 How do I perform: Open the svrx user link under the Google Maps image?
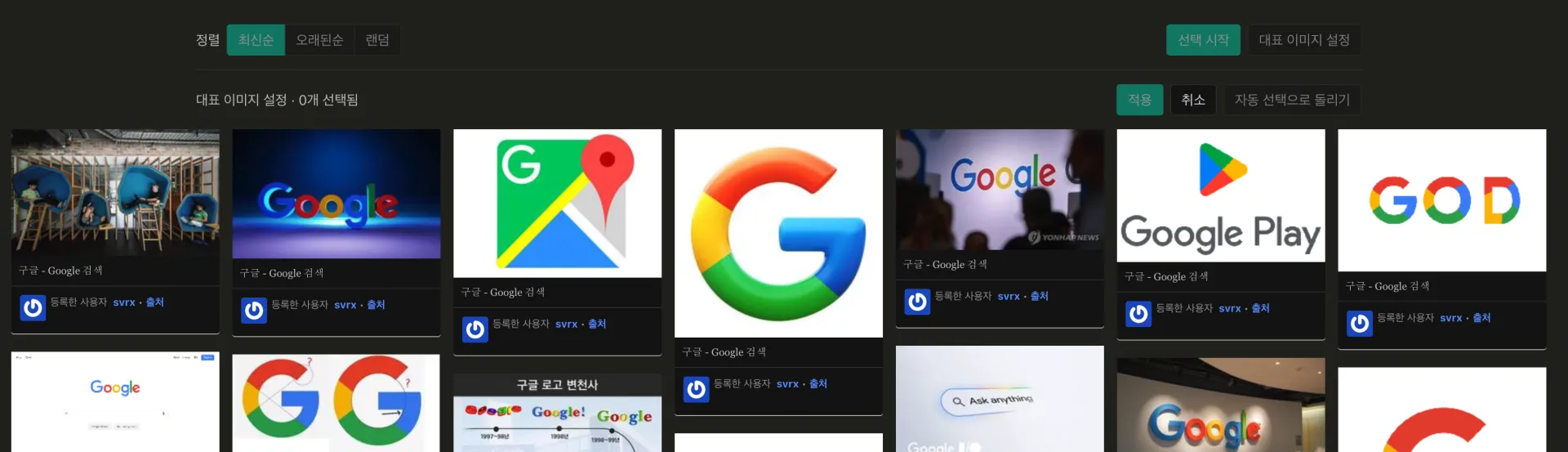567,324
